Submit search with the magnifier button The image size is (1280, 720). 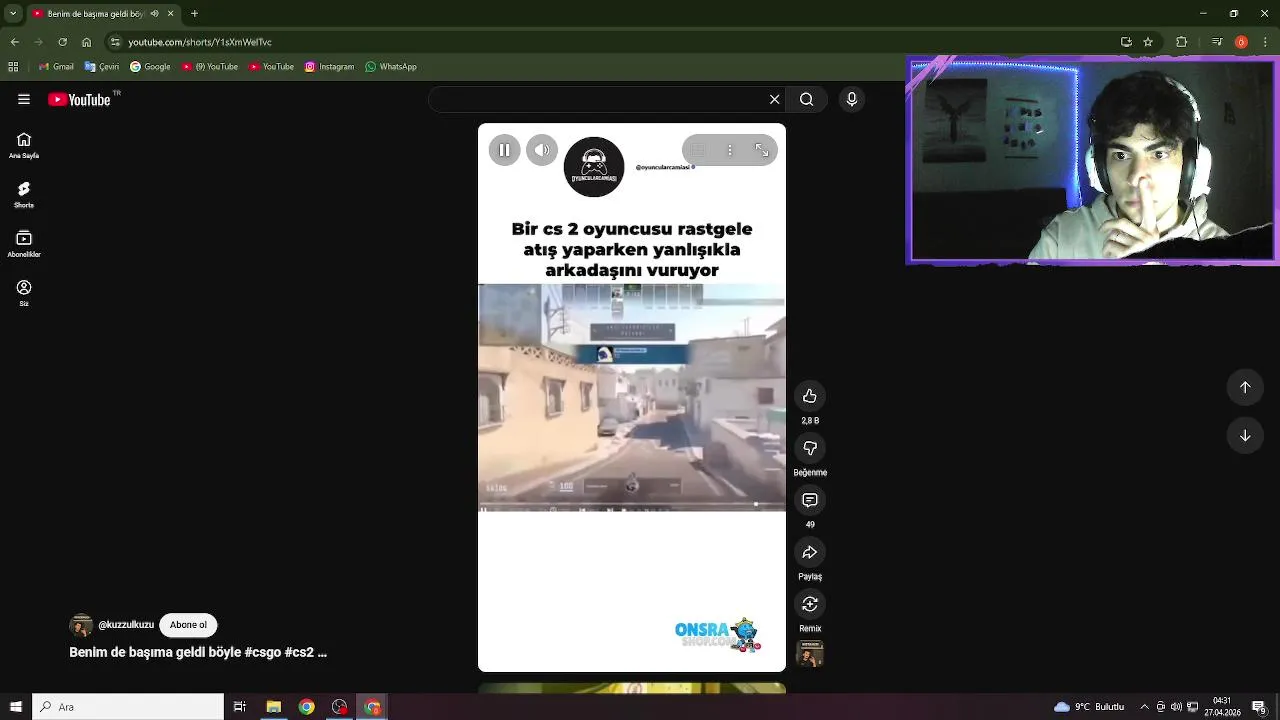click(x=807, y=99)
